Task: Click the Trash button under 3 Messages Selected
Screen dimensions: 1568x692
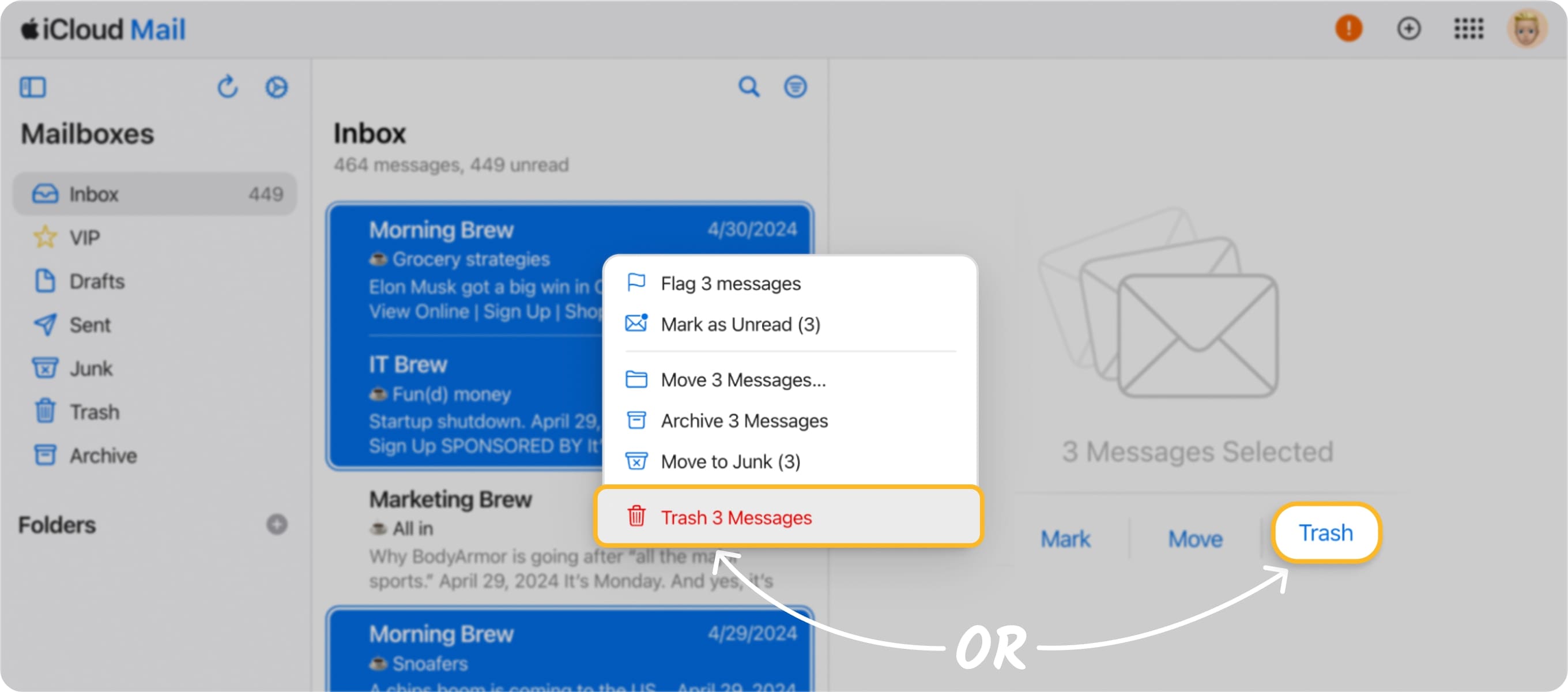Action: point(1326,533)
